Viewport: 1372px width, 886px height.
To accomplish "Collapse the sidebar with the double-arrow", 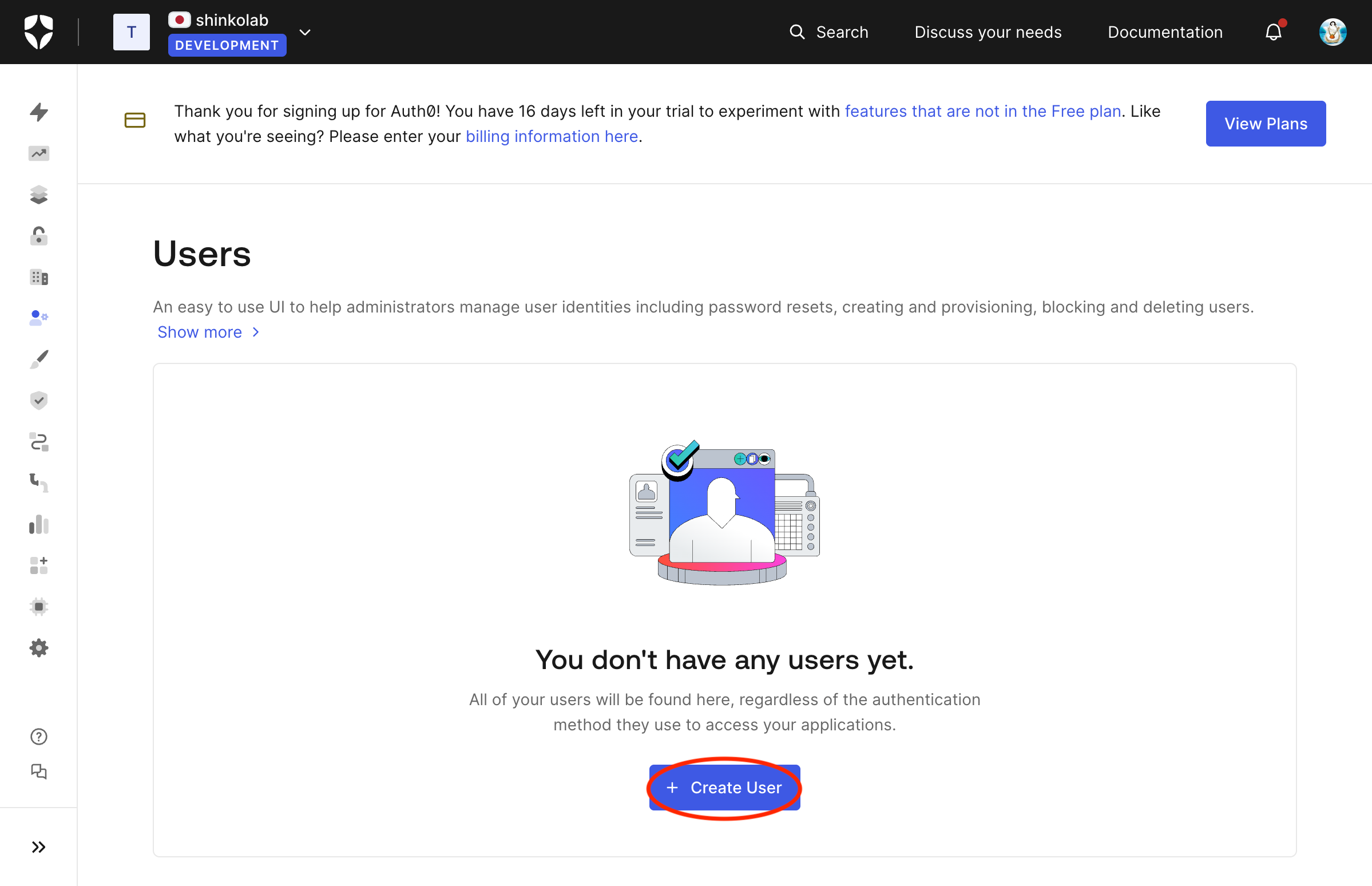I will 38,847.
